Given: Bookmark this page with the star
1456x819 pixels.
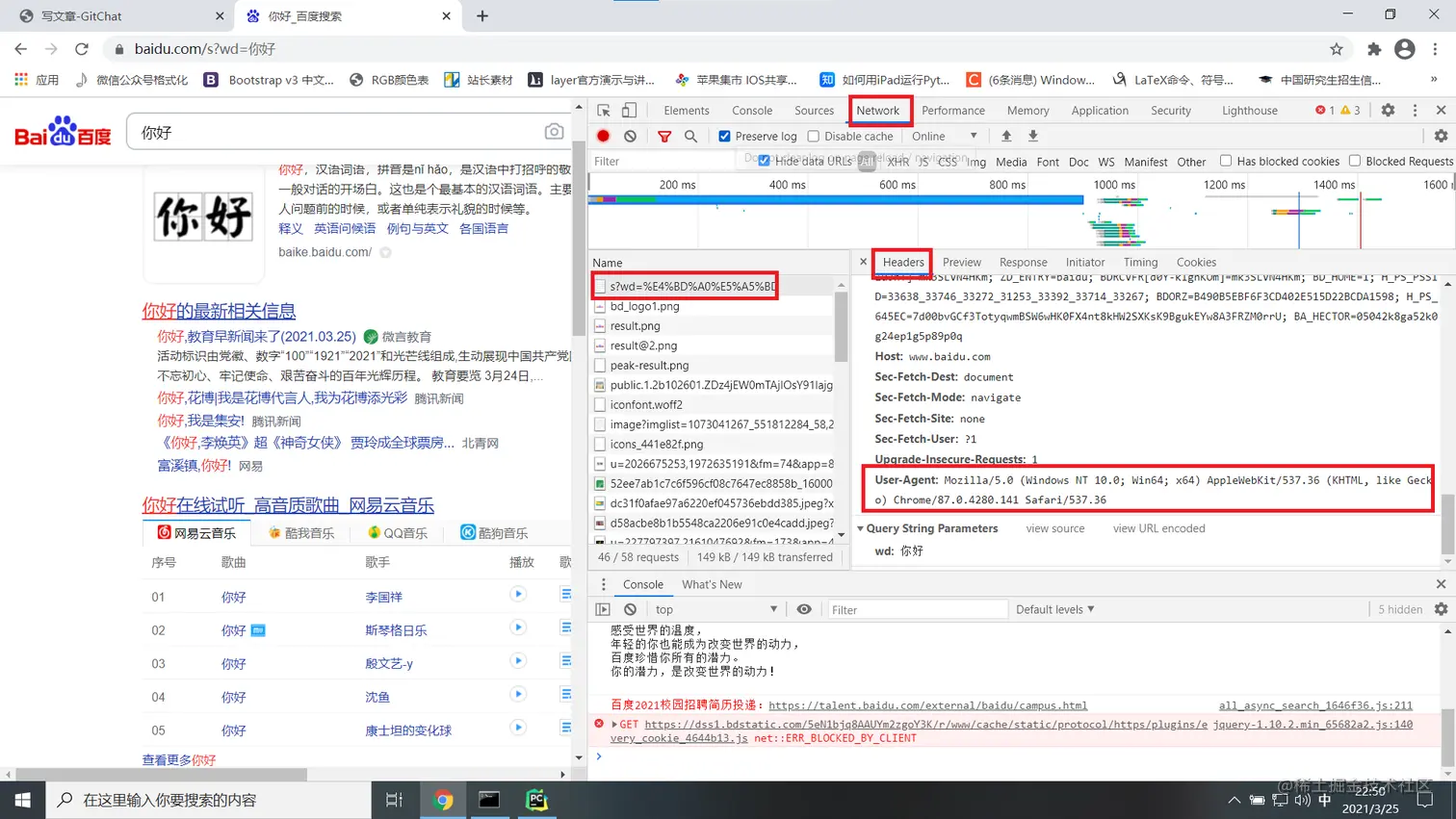Looking at the screenshot, I should pos(1337,49).
